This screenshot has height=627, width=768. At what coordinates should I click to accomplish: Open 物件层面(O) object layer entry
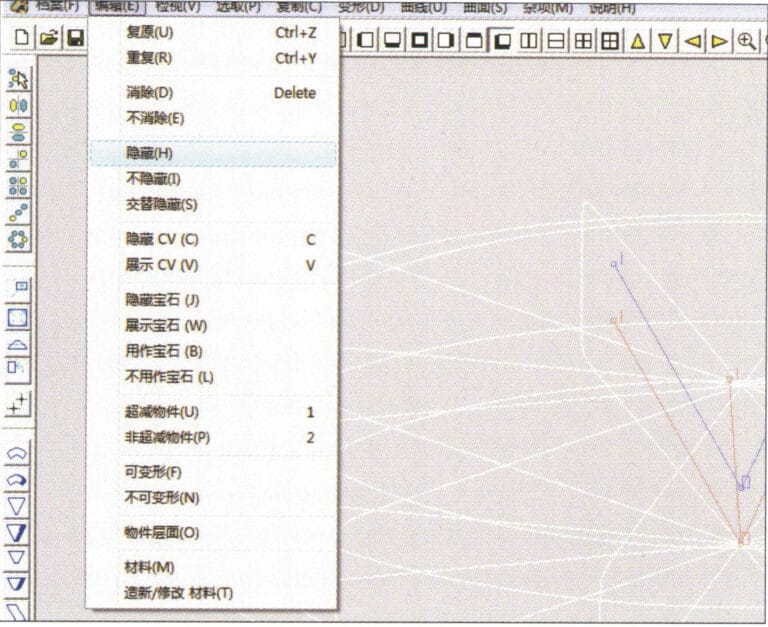point(213,533)
